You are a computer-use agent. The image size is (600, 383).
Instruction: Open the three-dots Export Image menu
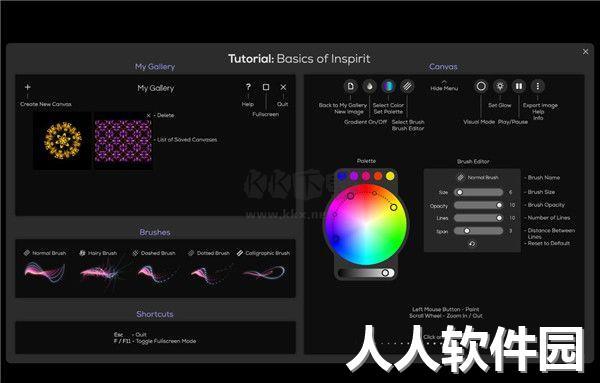(x=538, y=86)
